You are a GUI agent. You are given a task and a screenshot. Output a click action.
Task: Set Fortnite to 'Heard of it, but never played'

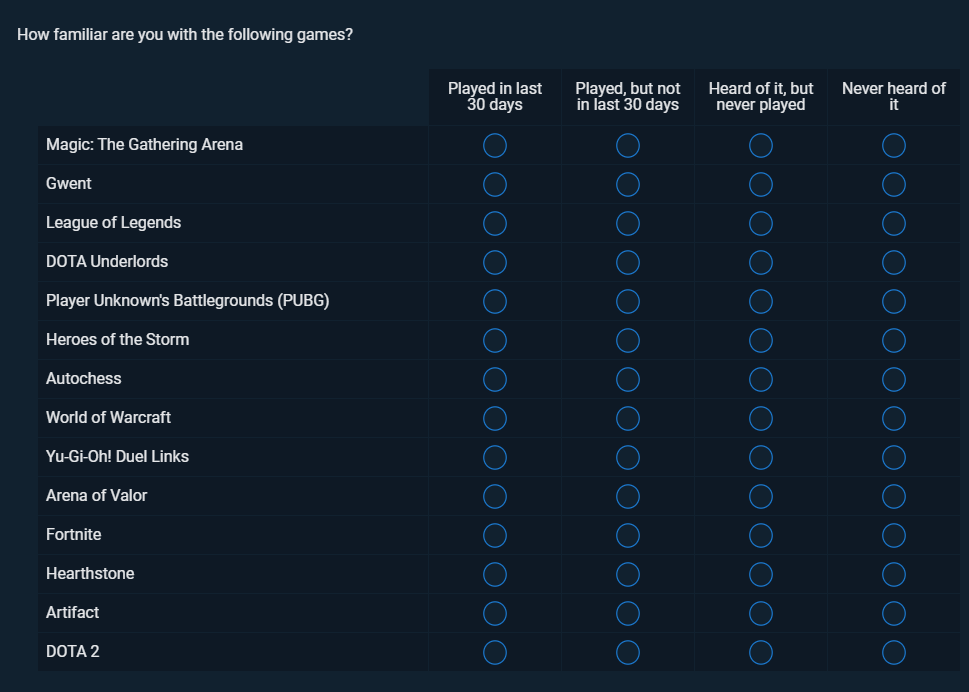(x=761, y=535)
